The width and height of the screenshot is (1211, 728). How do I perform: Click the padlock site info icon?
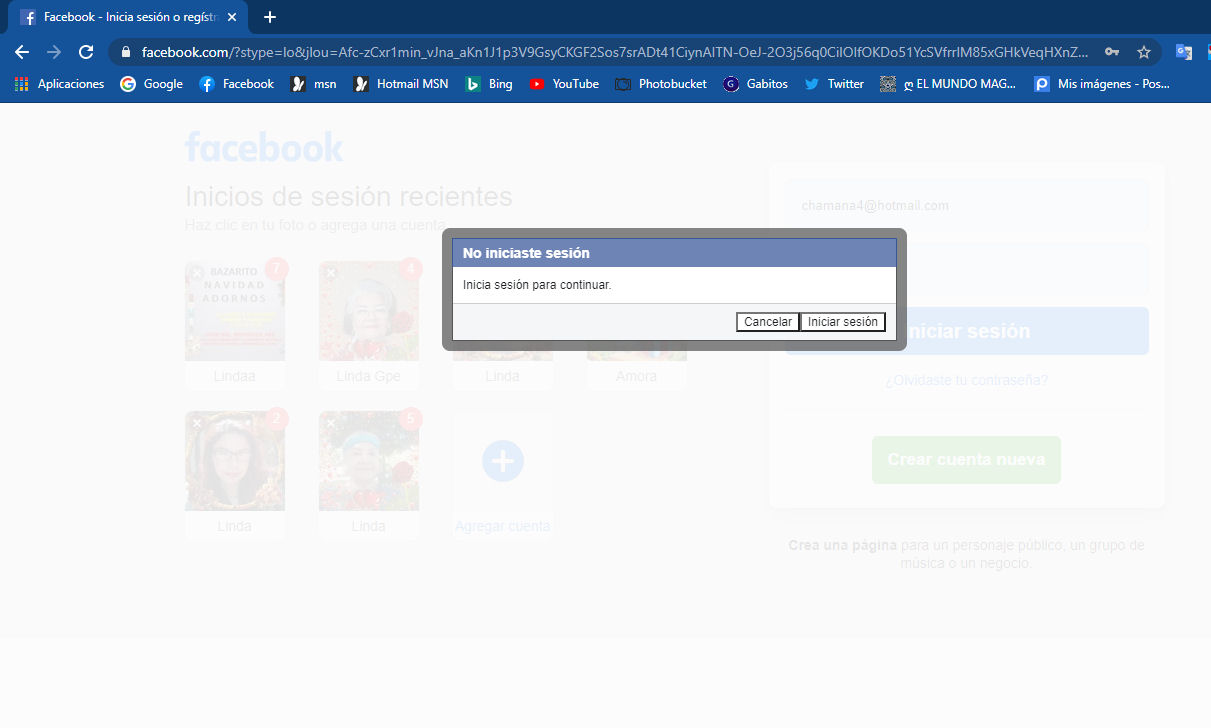126,52
